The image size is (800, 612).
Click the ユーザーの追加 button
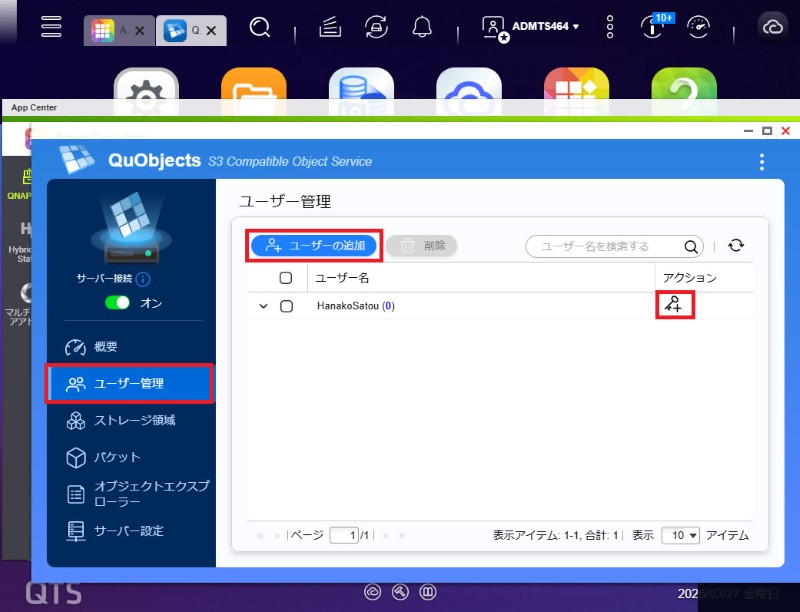point(315,245)
